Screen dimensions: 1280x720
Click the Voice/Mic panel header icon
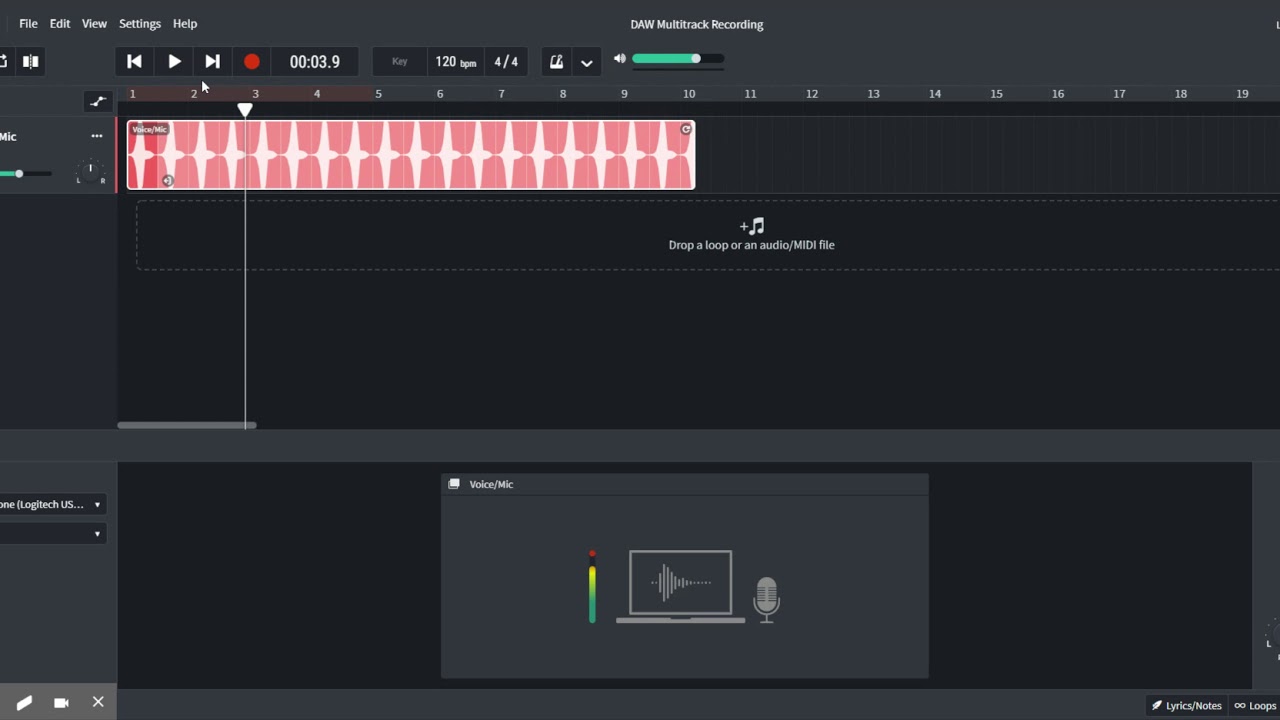point(454,484)
